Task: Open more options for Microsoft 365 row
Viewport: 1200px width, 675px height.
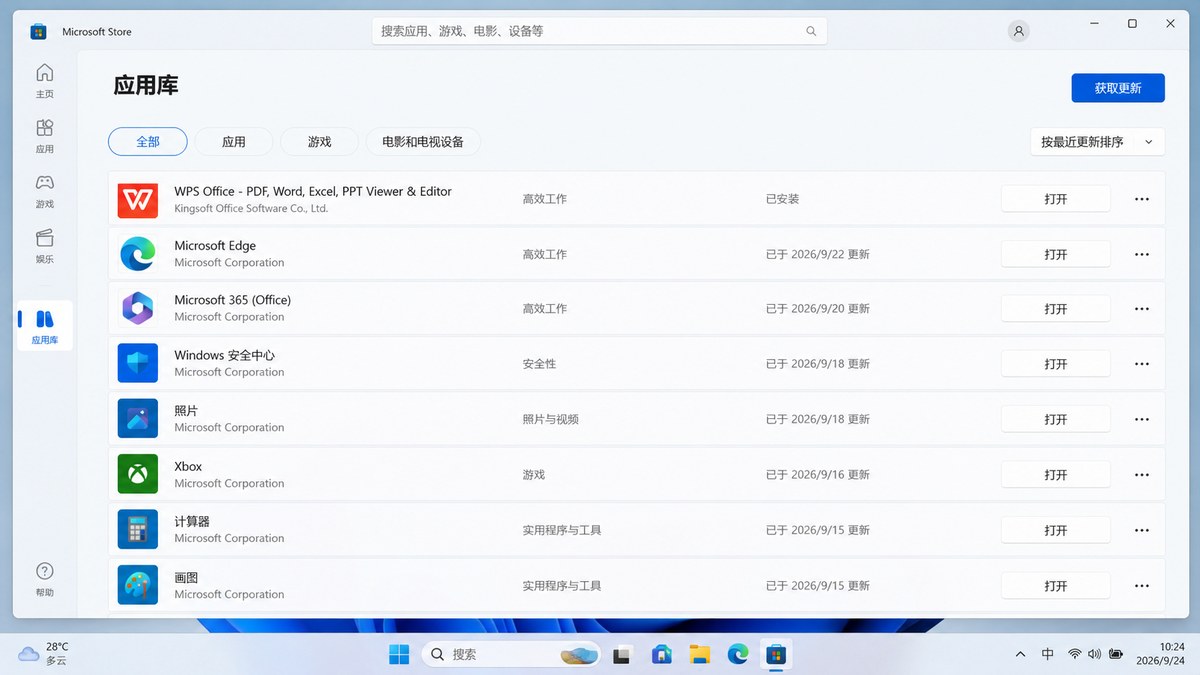Action: (x=1142, y=309)
